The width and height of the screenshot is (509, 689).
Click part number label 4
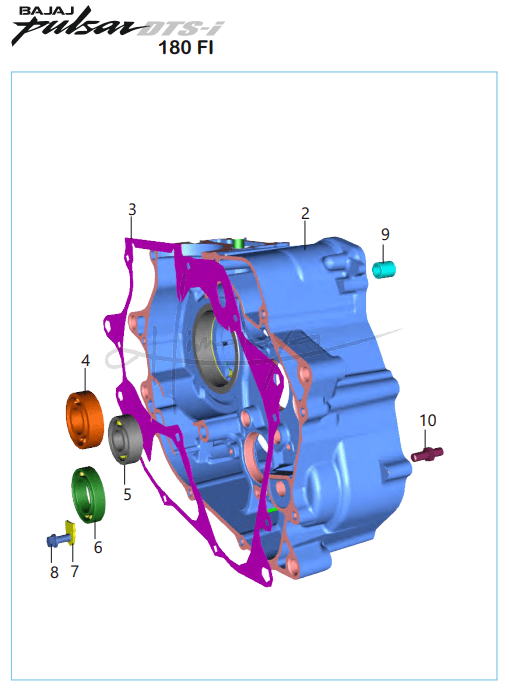pos(85,360)
